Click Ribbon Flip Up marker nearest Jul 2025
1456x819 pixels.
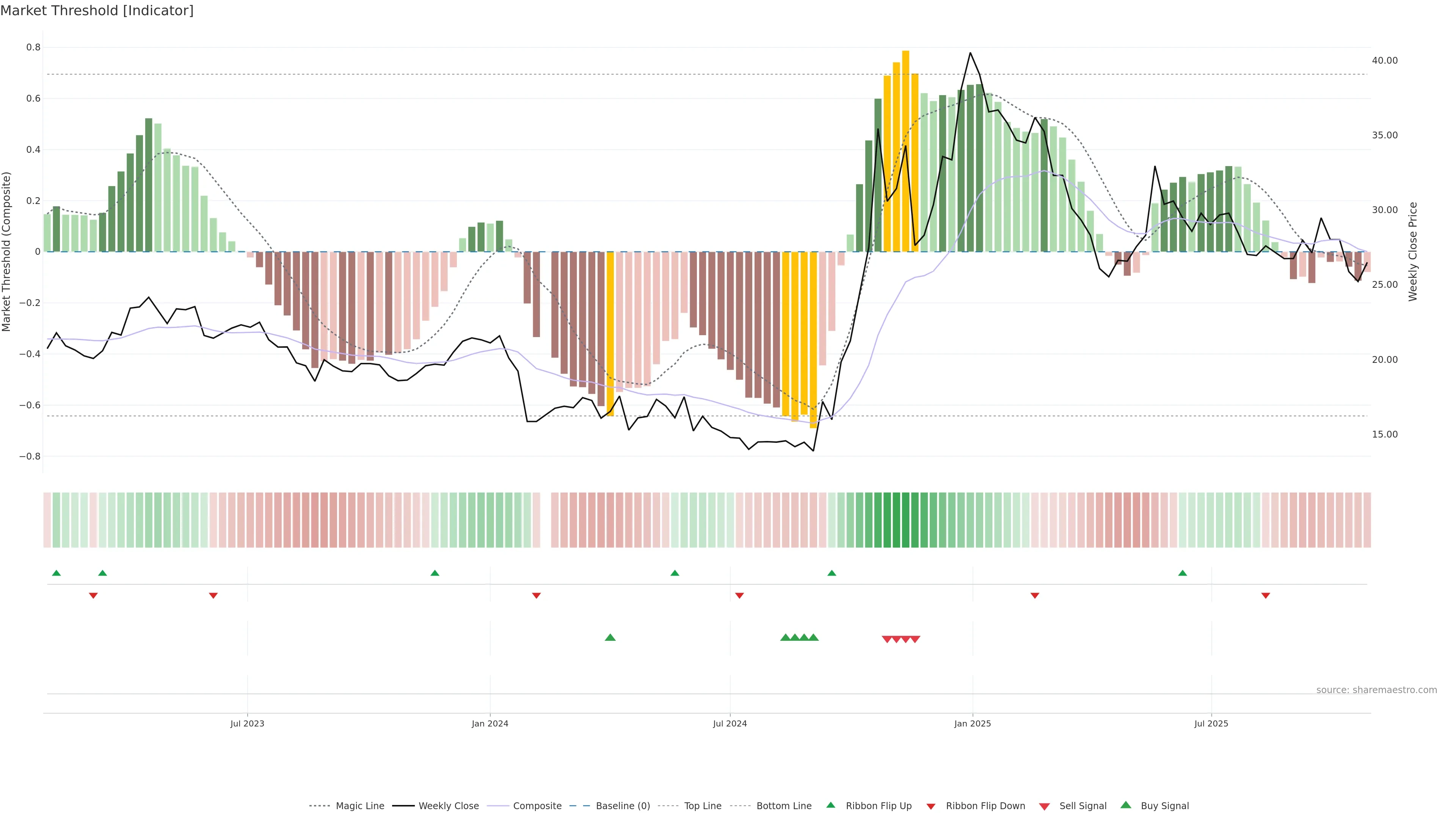click(1183, 573)
